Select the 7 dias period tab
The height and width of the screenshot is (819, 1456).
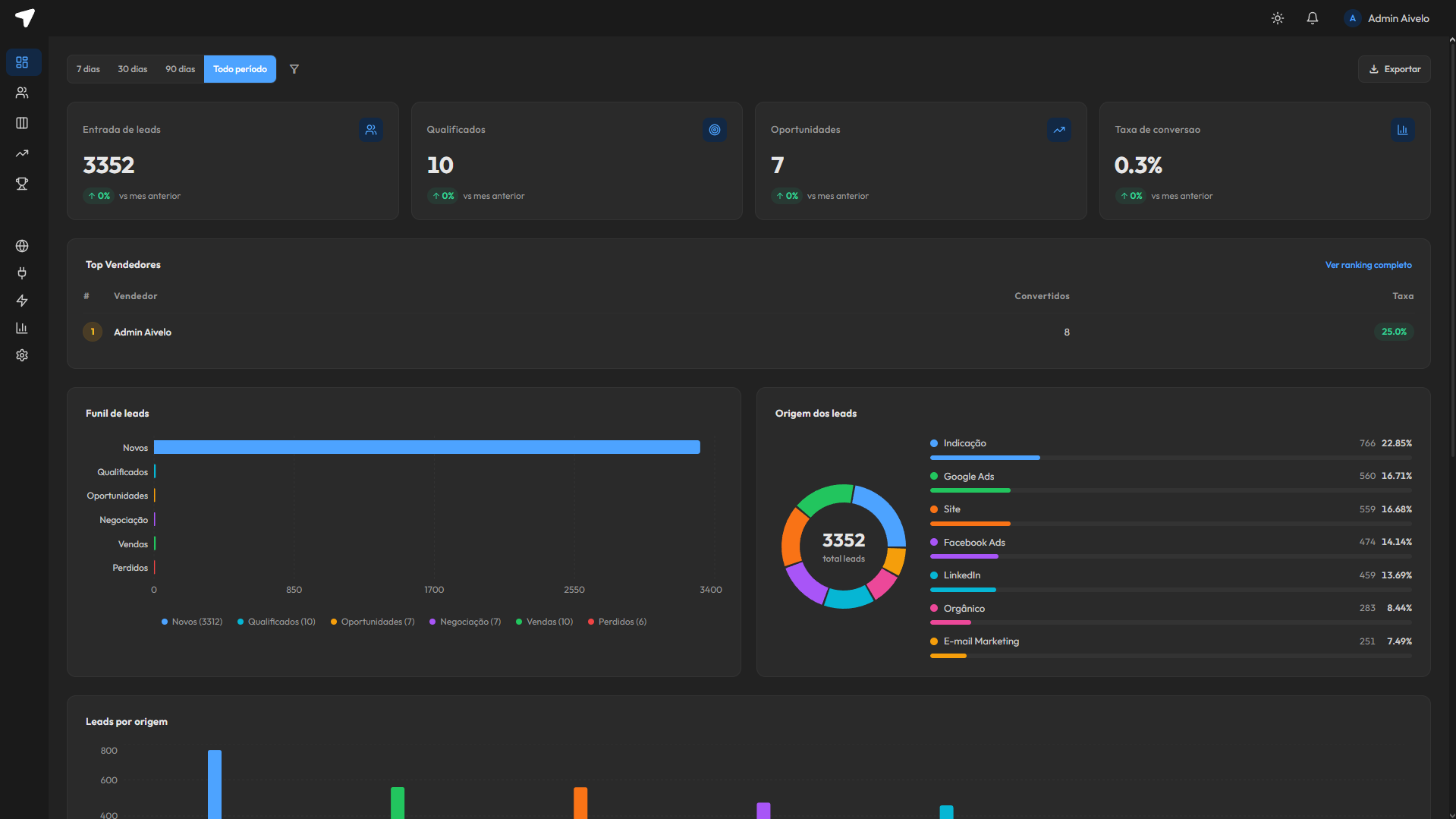tap(88, 69)
